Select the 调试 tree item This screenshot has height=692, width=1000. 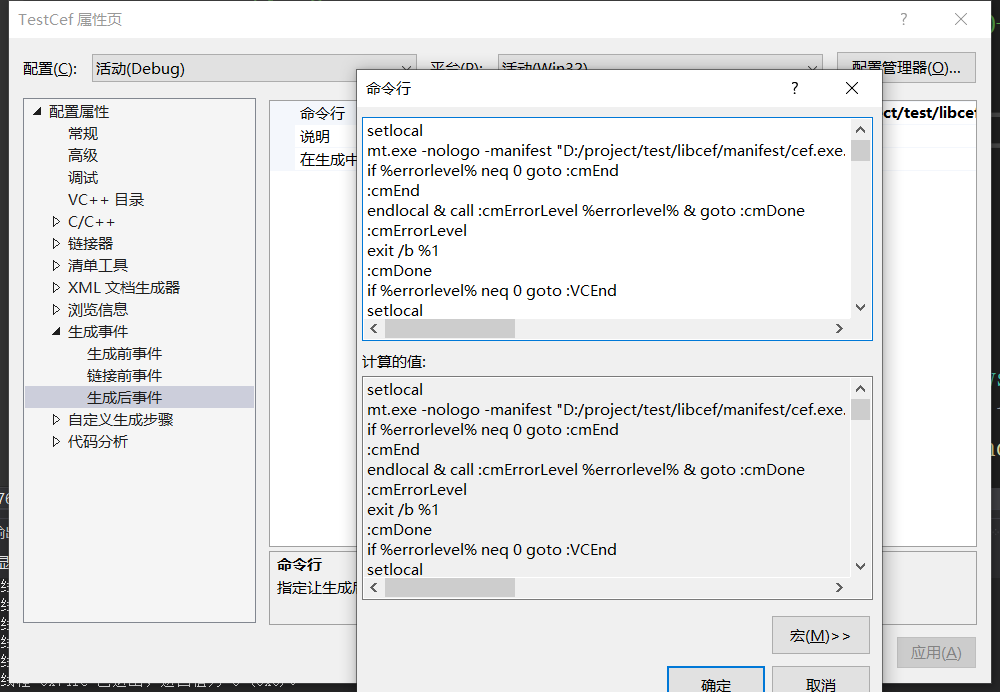coord(82,177)
